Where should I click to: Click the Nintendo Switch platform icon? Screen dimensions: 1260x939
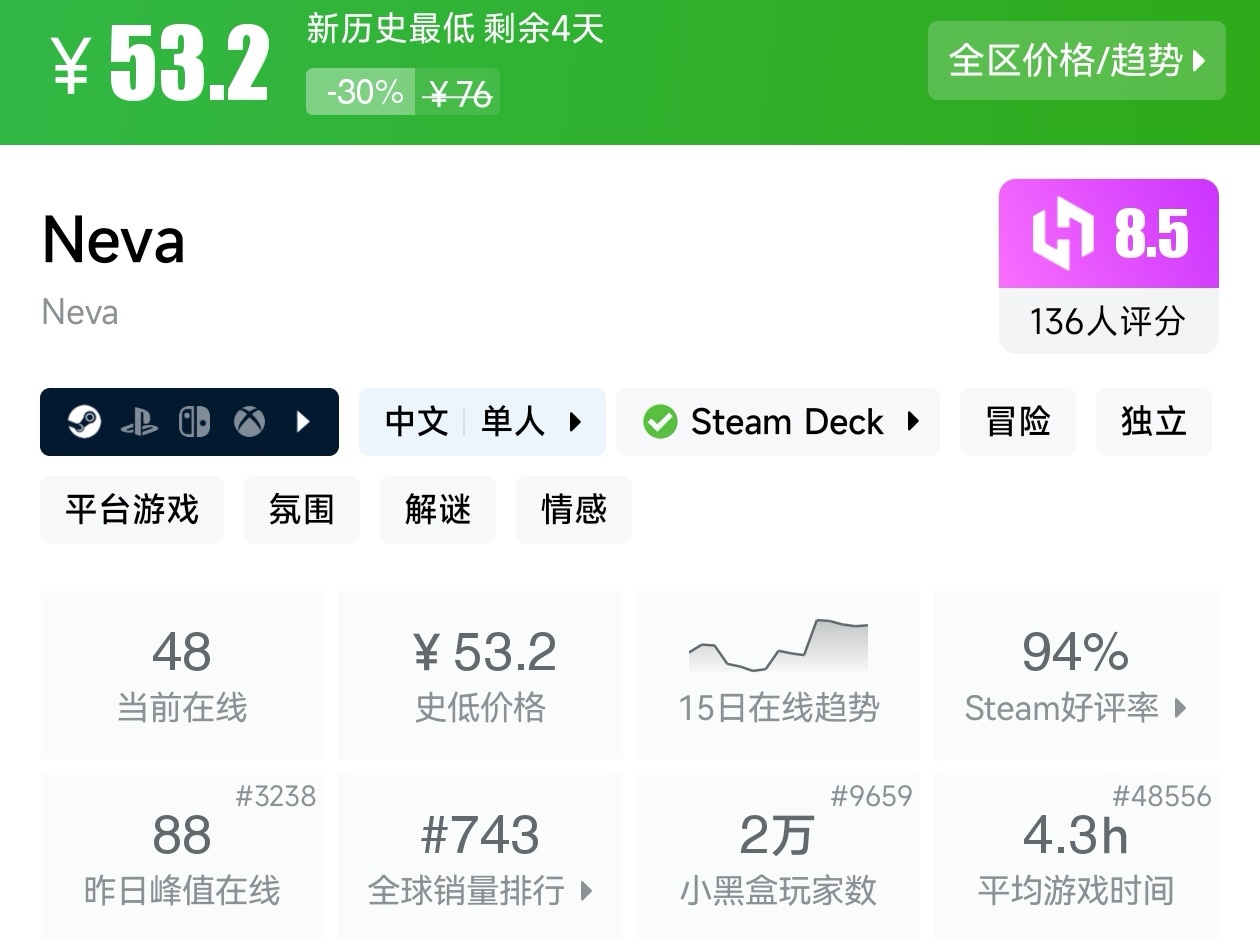pyautogui.click(x=194, y=422)
